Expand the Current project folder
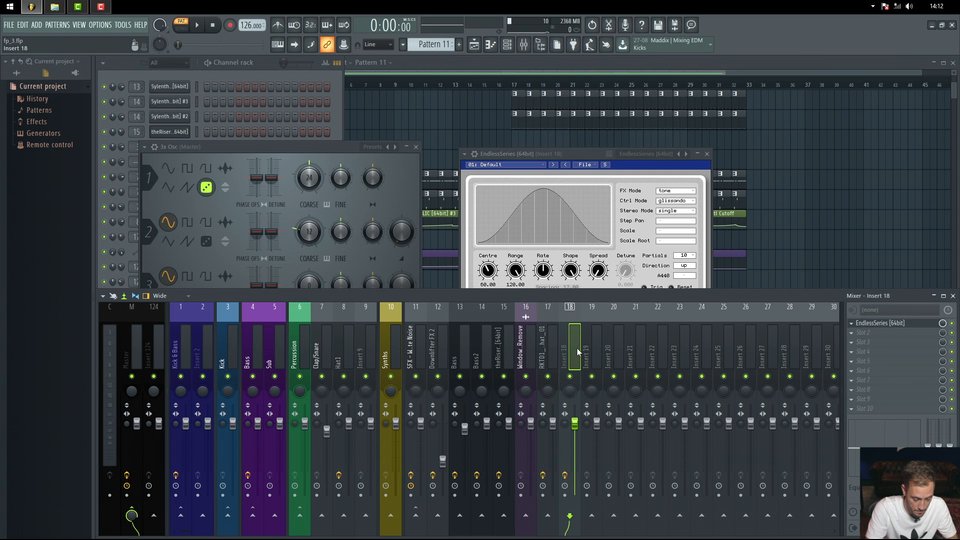The image size is (960, 540). [x=42, y=86]
